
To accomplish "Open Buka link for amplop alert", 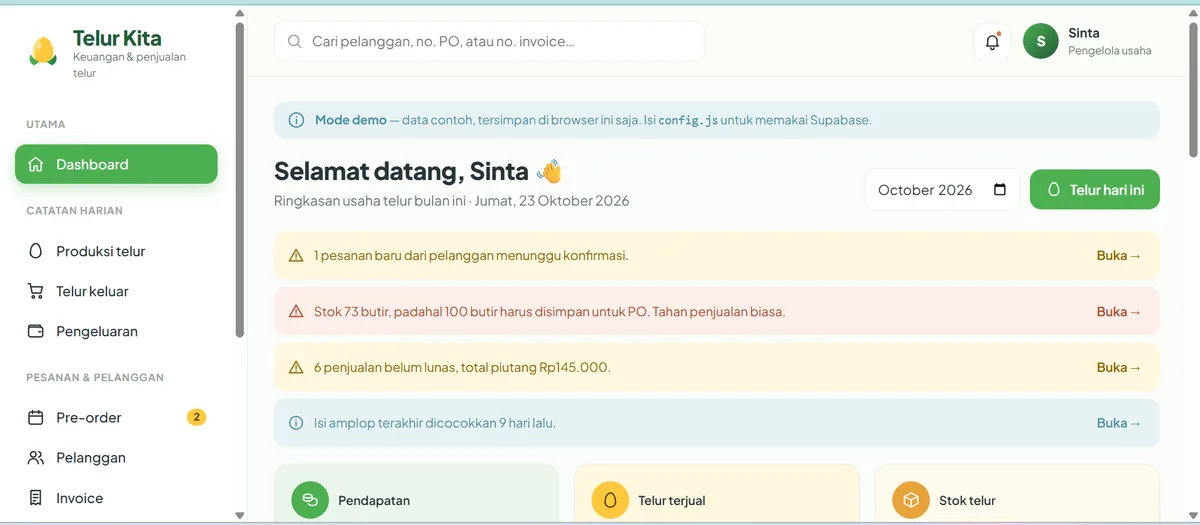I will tap(1119, 423).
